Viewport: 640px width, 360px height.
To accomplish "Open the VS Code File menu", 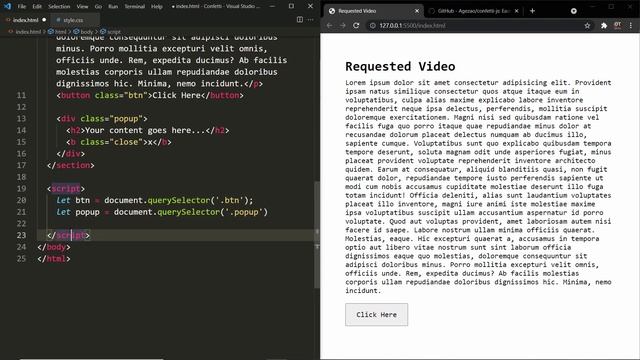I will tap(22, 7).
